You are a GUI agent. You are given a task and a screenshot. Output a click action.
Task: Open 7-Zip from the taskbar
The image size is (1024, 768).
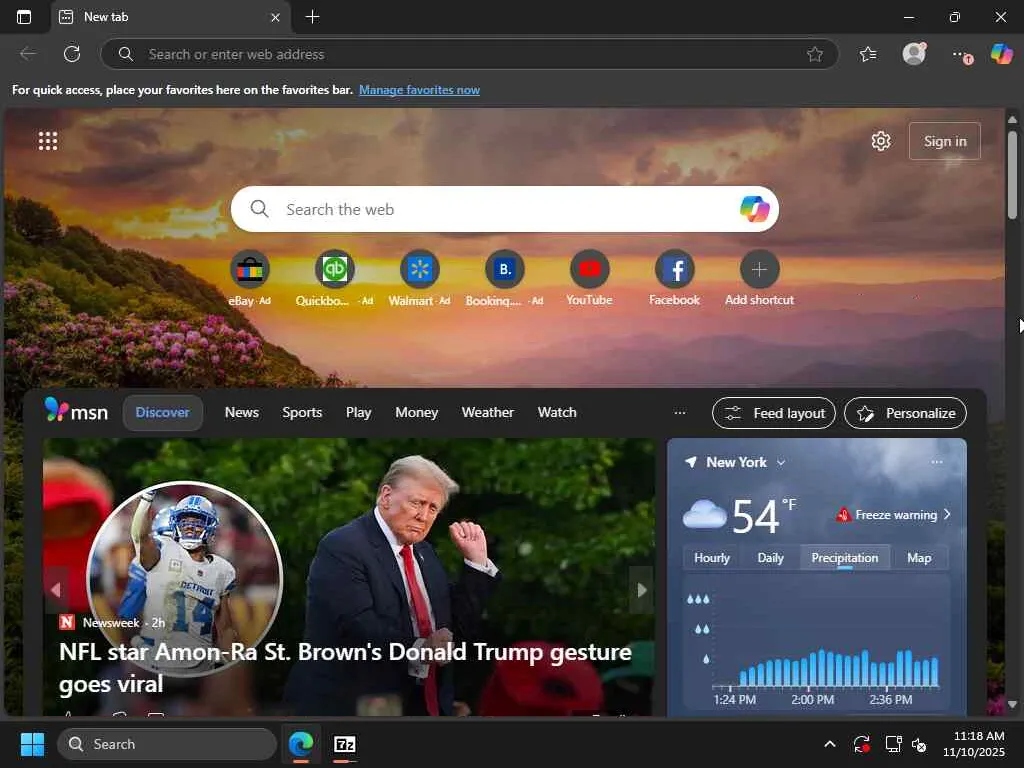tap(344, 744)
